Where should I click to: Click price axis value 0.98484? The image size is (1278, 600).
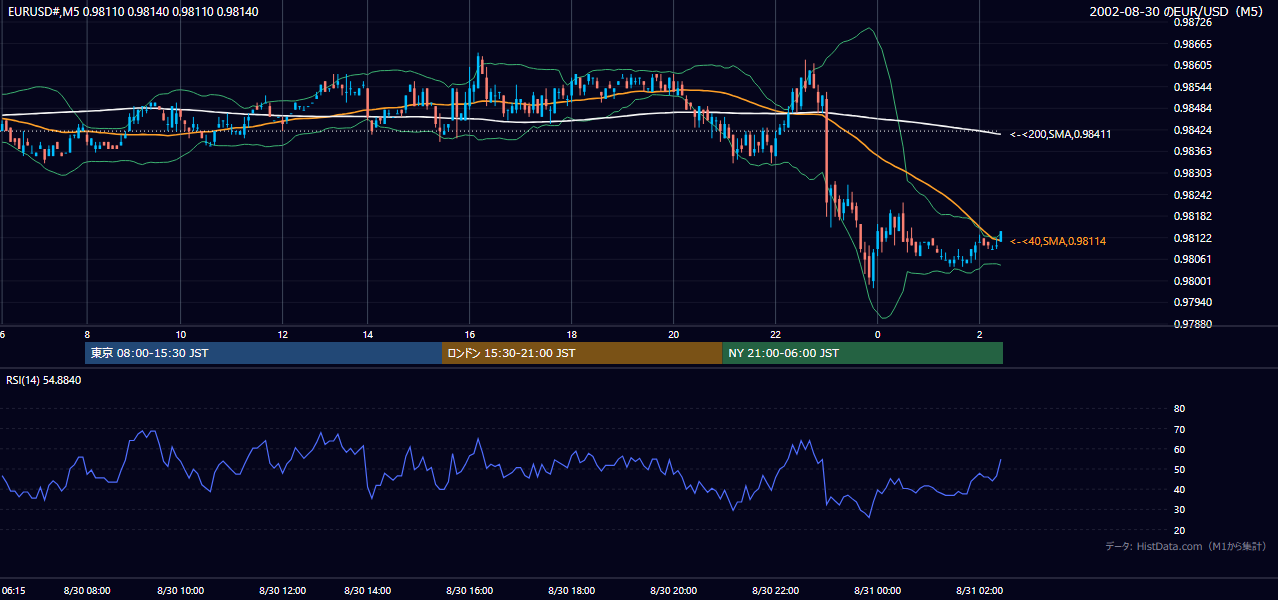[1192, 108]
